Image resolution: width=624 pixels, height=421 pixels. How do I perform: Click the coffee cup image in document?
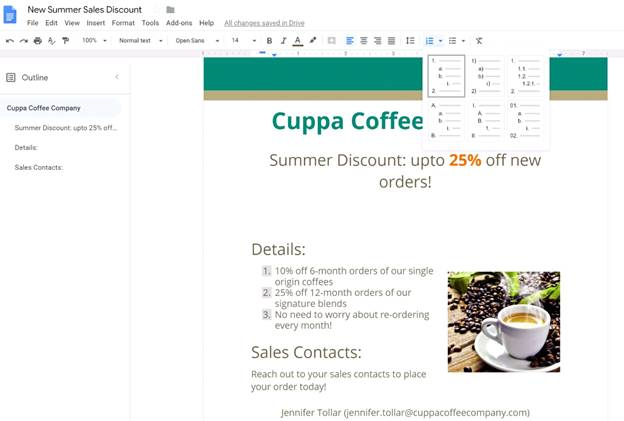pos(503,321)
